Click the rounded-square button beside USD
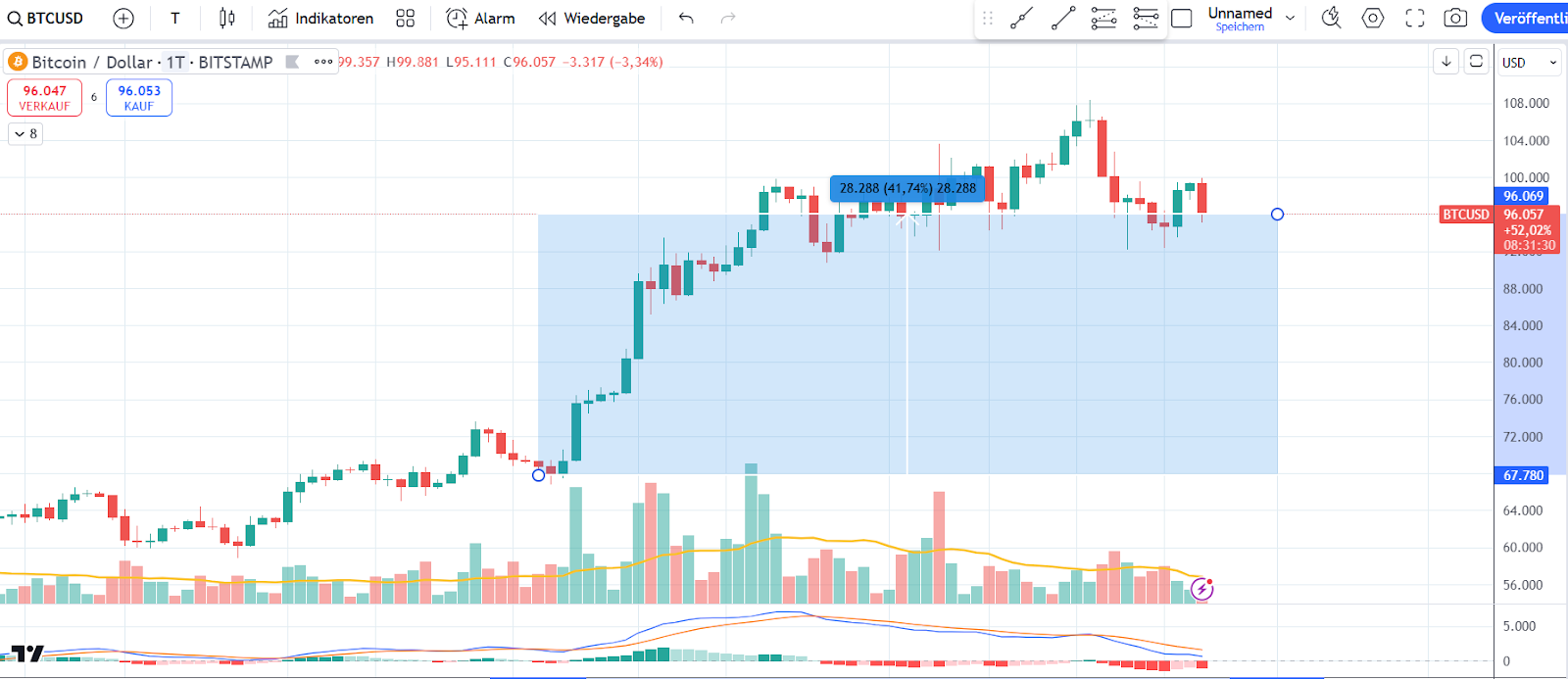This screenshot has height=679, width=1568. pyautogui.click(x=1477, y=62)
